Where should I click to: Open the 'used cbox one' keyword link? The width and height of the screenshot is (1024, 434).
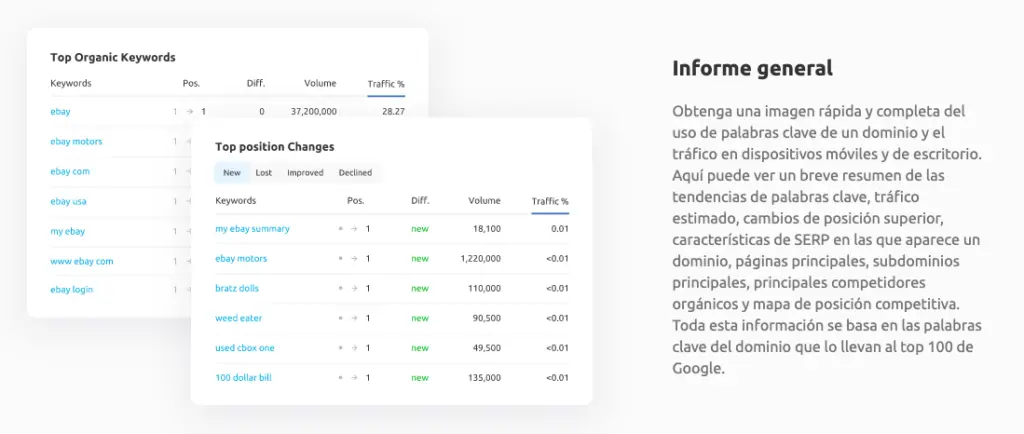[245, 348]
